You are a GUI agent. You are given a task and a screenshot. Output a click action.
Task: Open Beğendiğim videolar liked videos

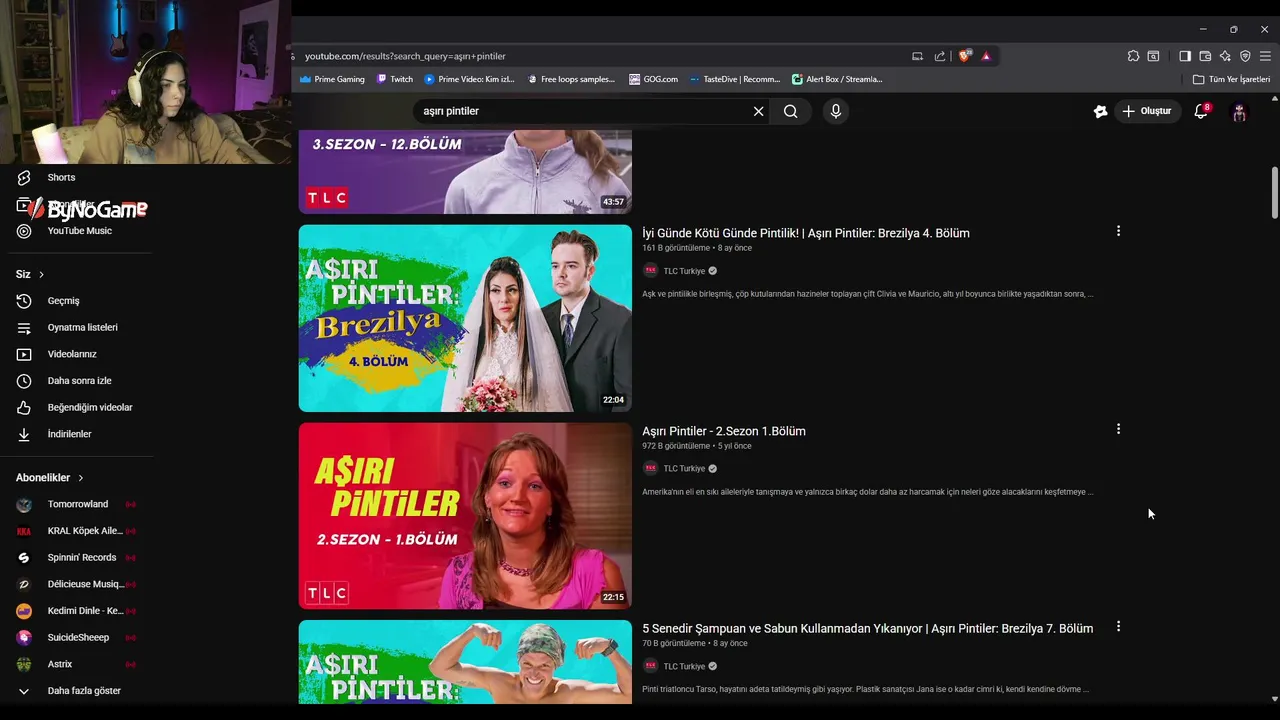click(x=90, y=407)
